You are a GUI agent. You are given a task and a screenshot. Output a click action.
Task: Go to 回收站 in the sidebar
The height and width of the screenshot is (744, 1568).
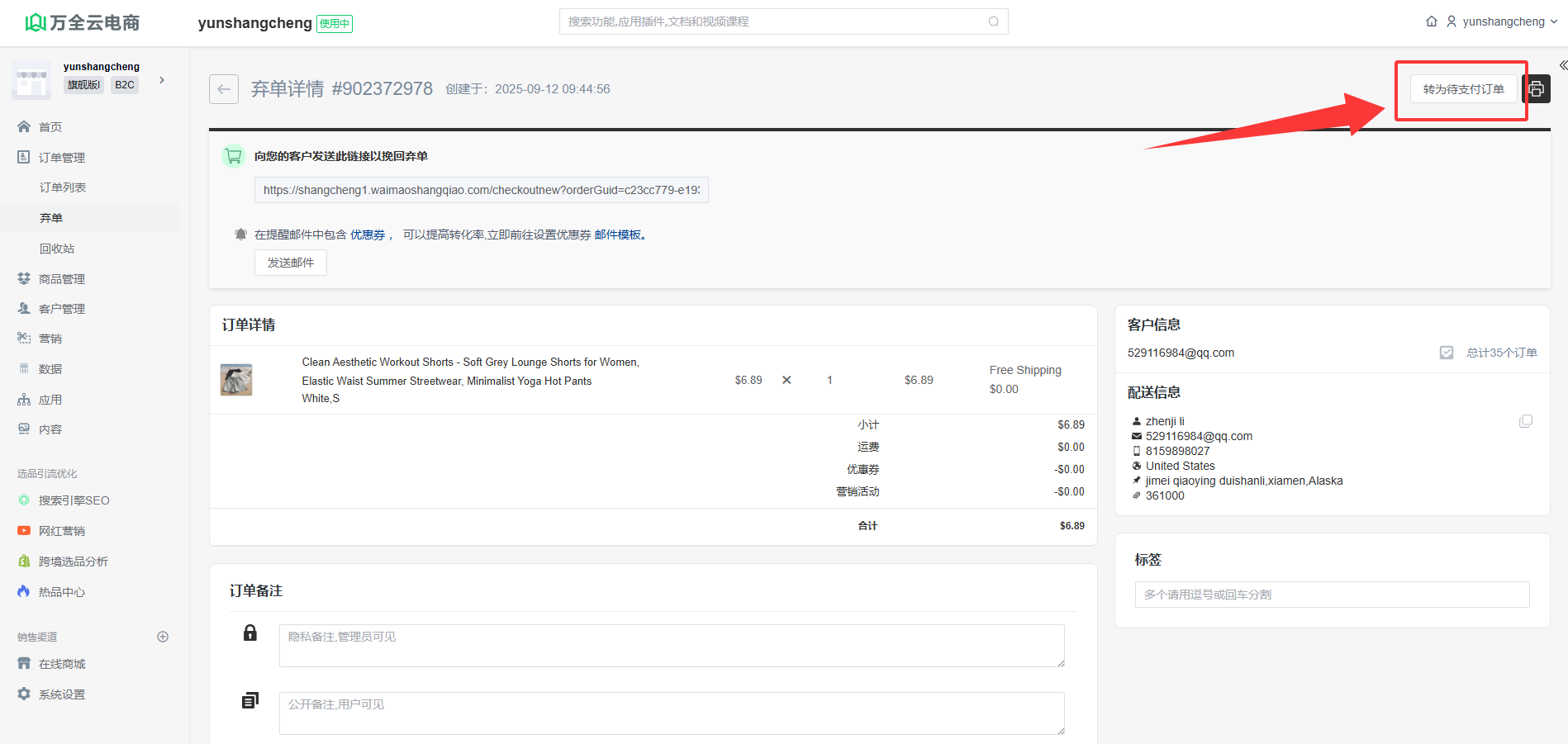(x=57, y=249)
